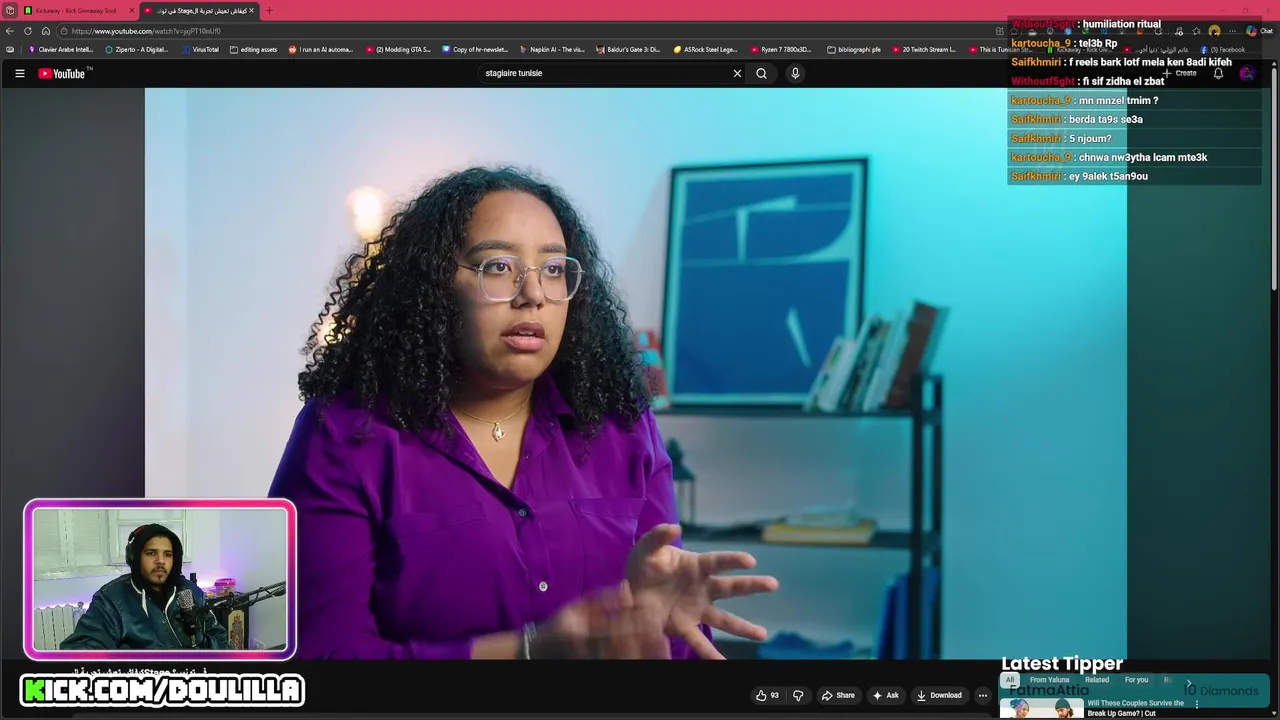The height and width of the screenshot is (720, 1280).
Task: Clear the search text with the X icon
Action: click(737, 73)
